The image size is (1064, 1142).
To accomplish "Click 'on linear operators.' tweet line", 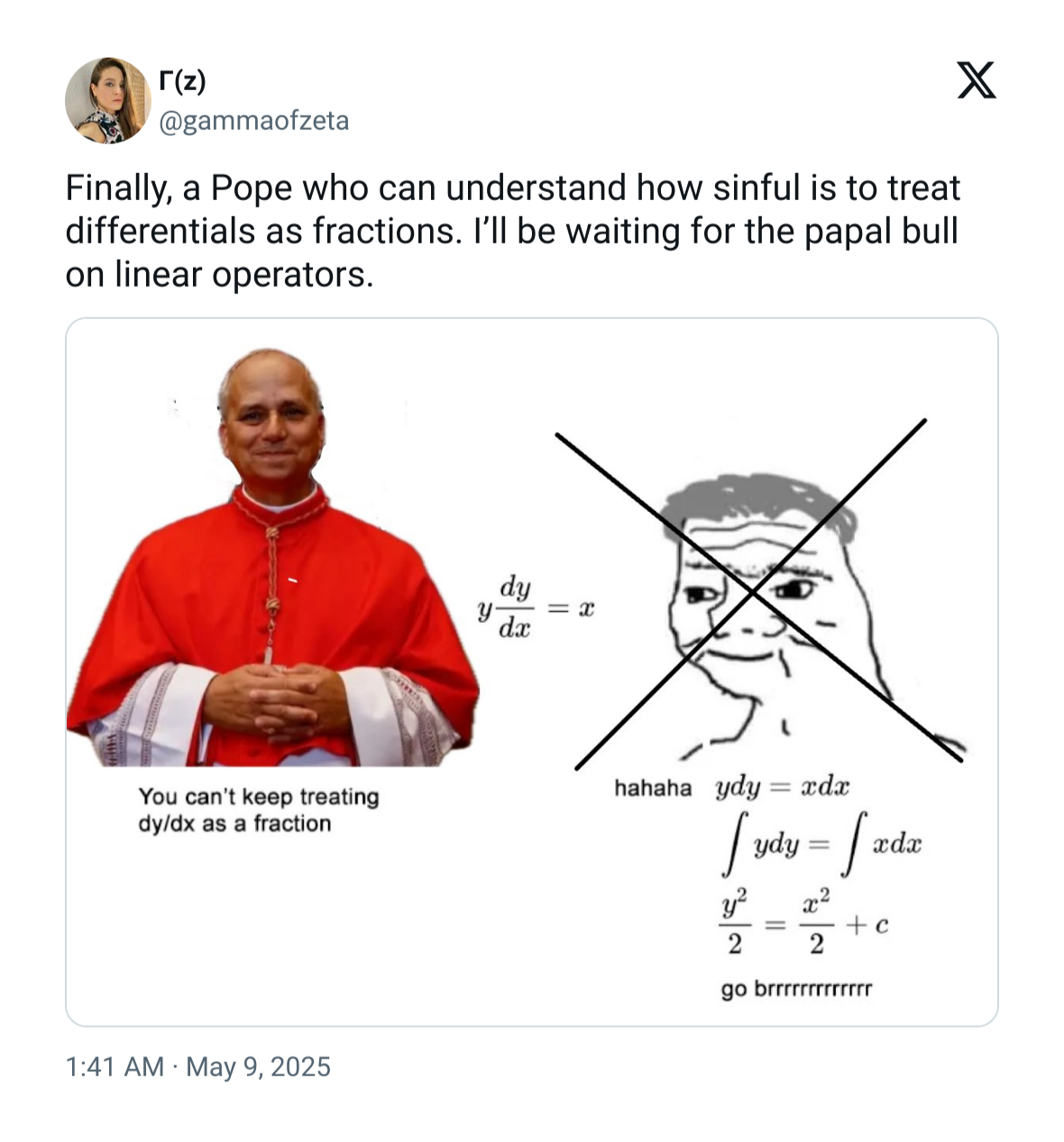I will [219, 274].
